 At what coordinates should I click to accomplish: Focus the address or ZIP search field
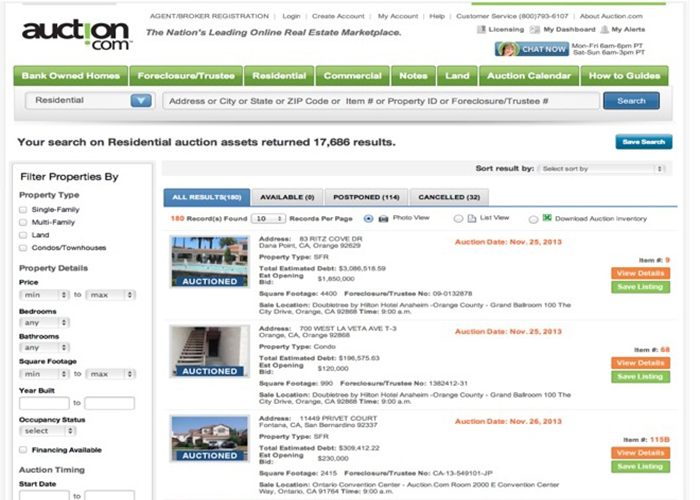381,101
